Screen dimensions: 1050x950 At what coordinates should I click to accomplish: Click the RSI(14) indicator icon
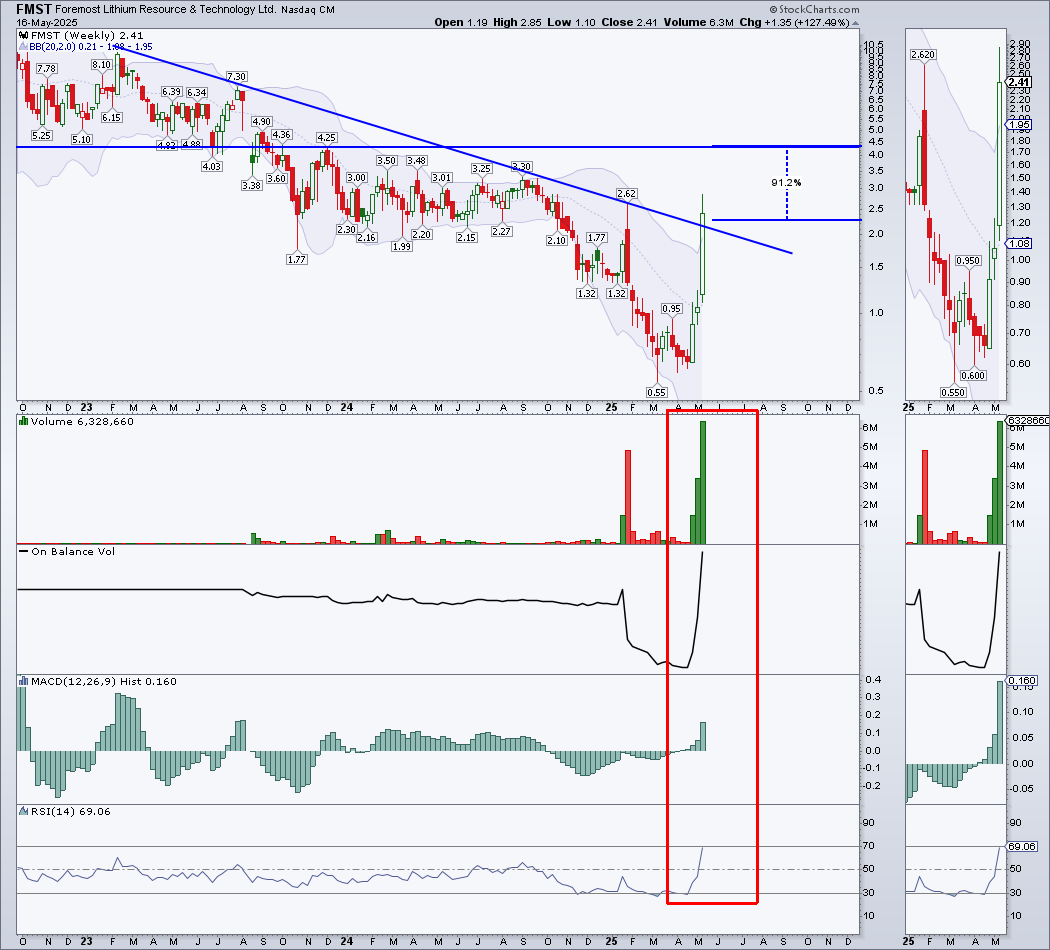tap(22, 810)
